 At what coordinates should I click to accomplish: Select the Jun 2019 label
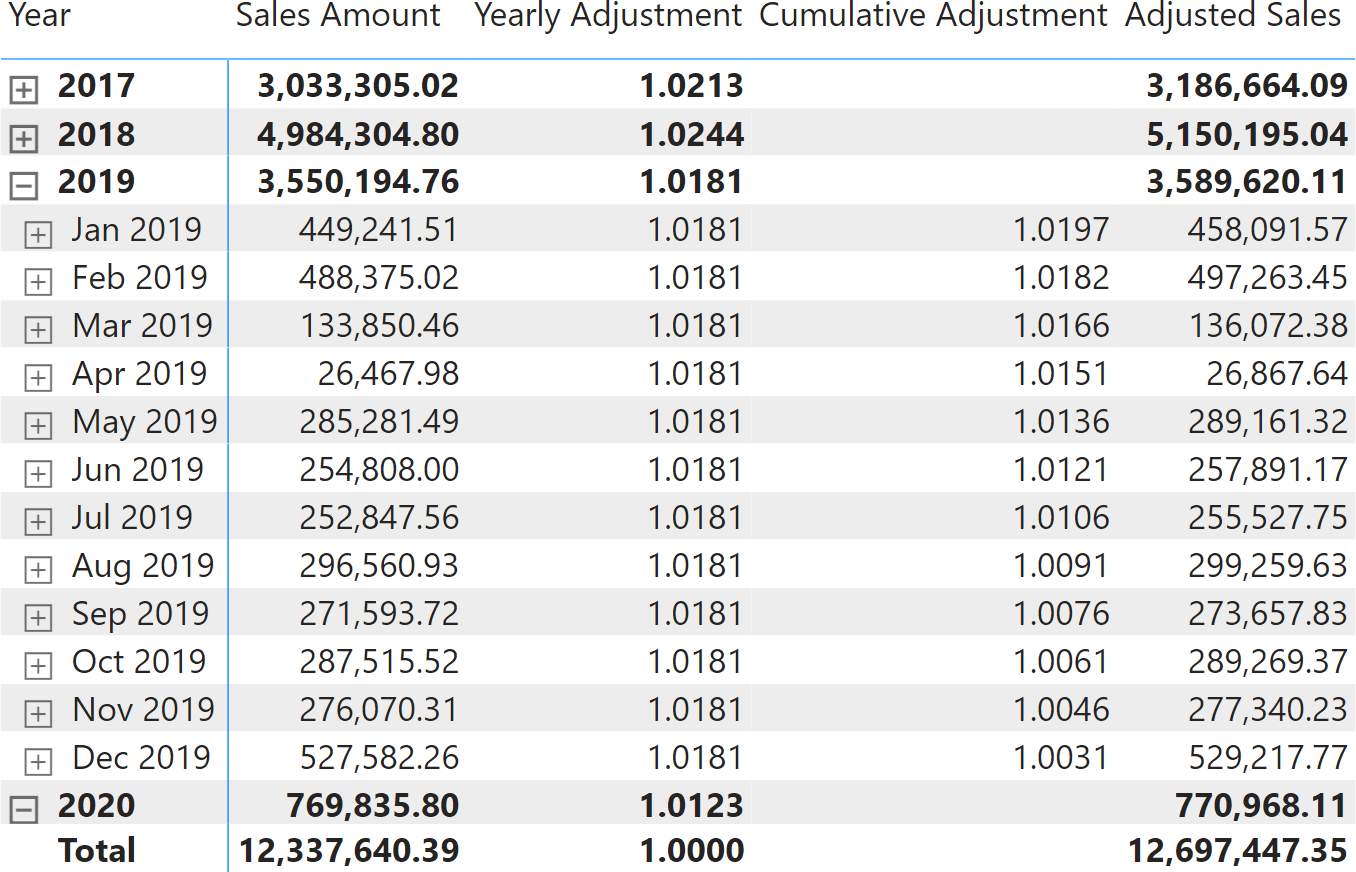click(x=138, y=470)
